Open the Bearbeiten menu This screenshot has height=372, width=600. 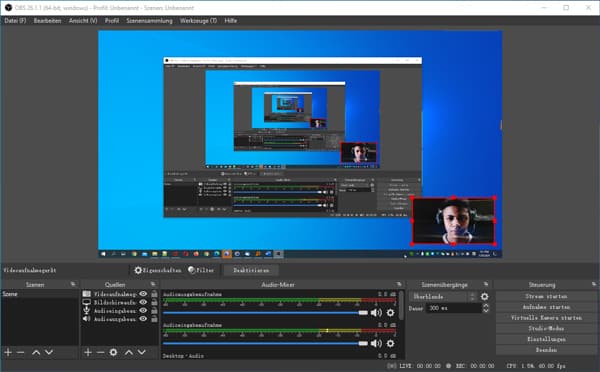pyautogui.click(x=47, y=21)
